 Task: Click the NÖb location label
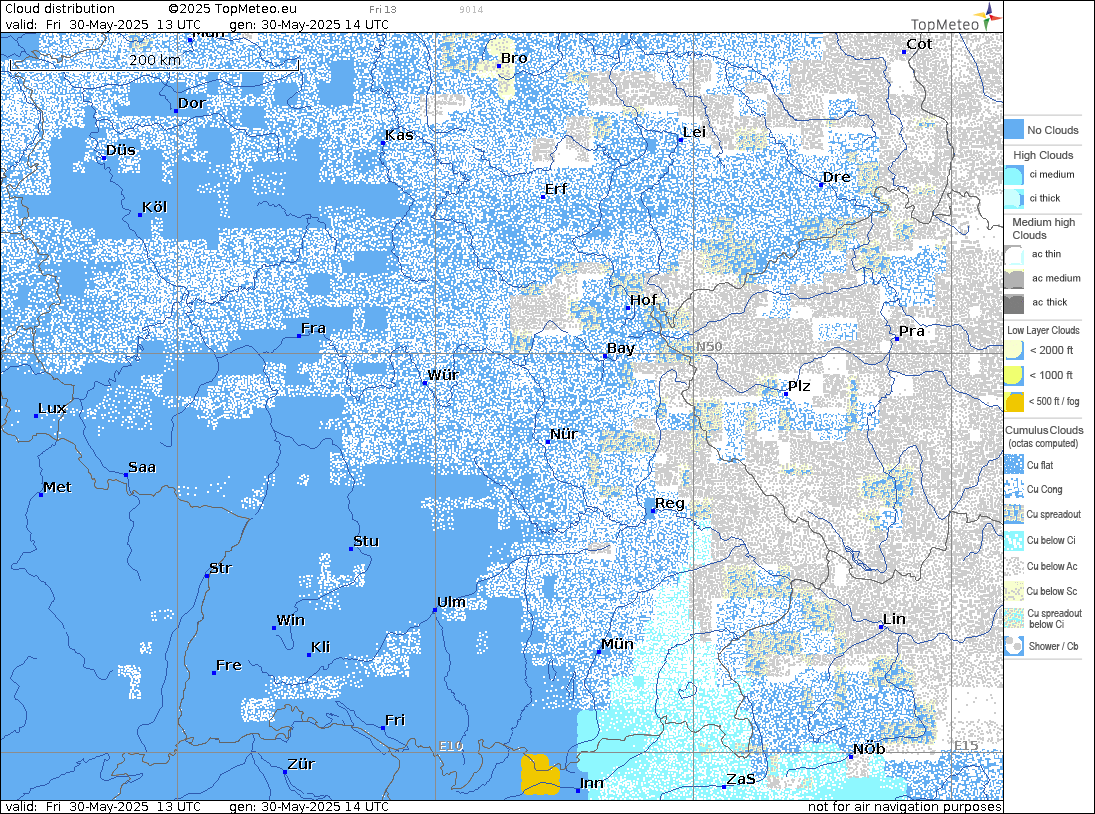click(869, 749)
